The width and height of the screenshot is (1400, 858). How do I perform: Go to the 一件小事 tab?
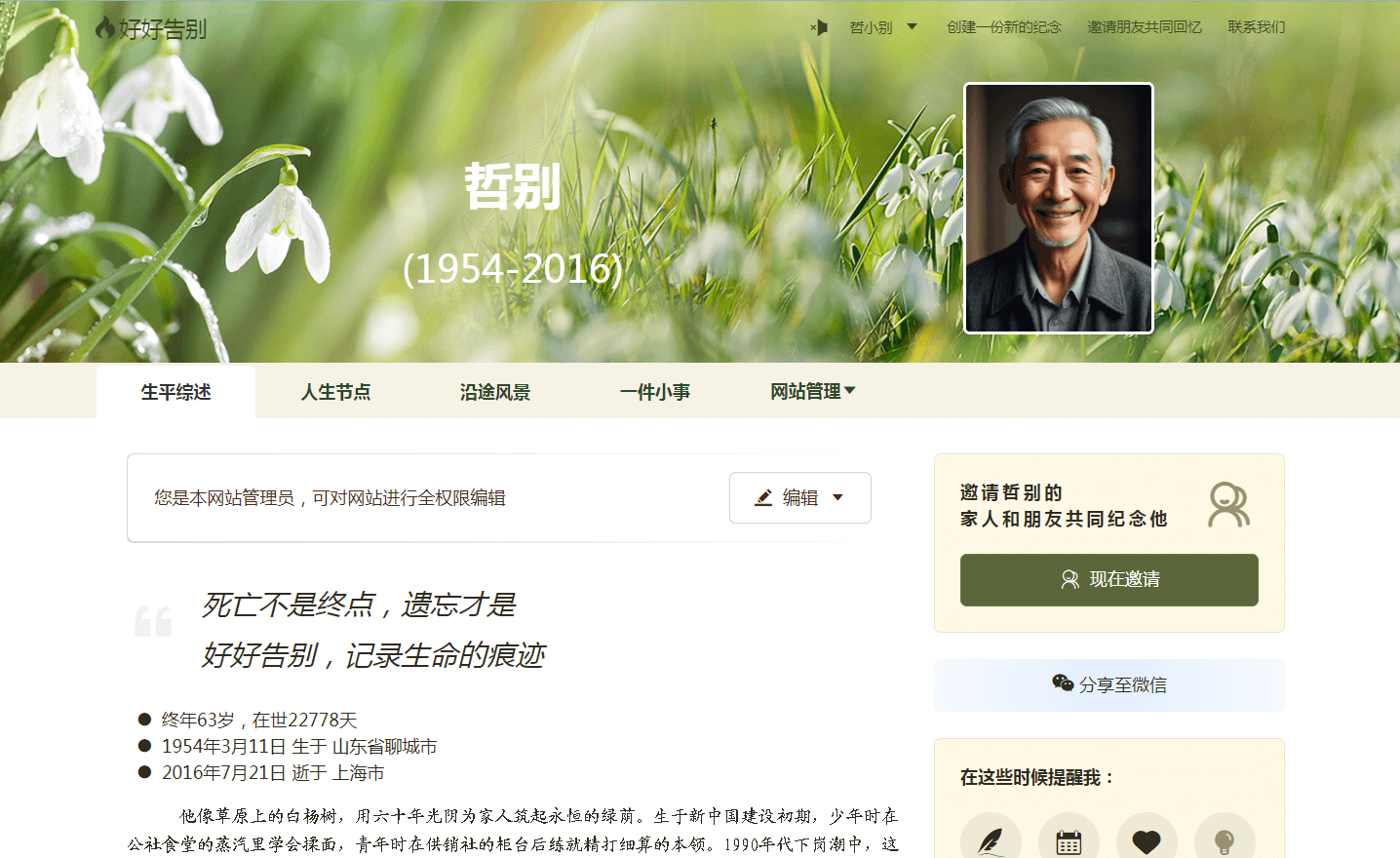point(654,392)
